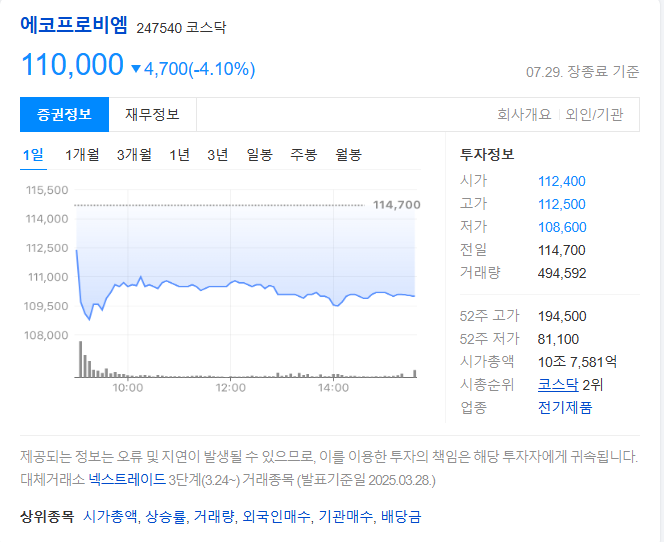The width and height of the screenshot is (664, 542).
Task: Click the 시가총액 value 10조 7,581억
Action: pos(577,362)
